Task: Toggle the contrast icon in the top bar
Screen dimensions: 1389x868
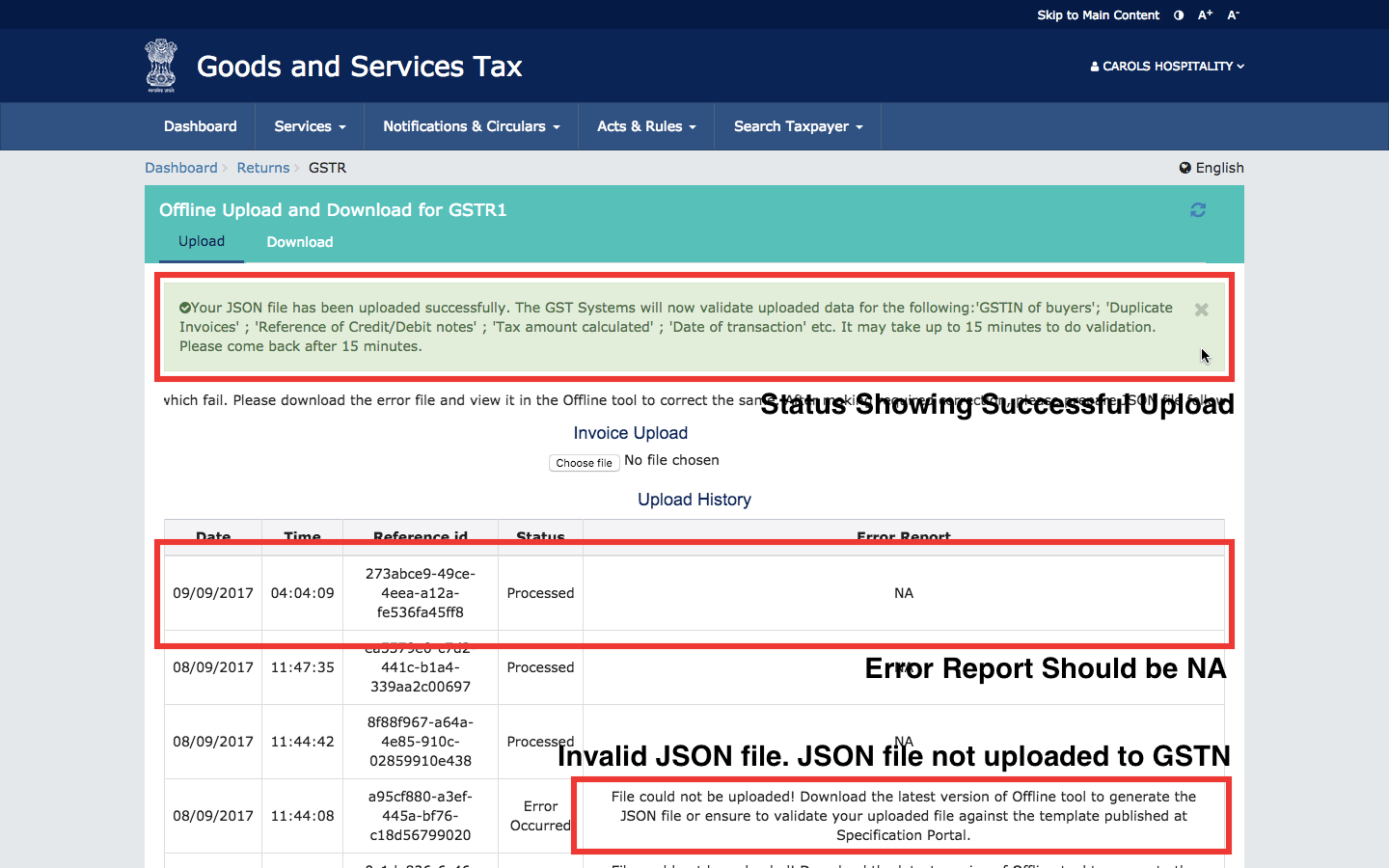Action: coord(1178,14)
